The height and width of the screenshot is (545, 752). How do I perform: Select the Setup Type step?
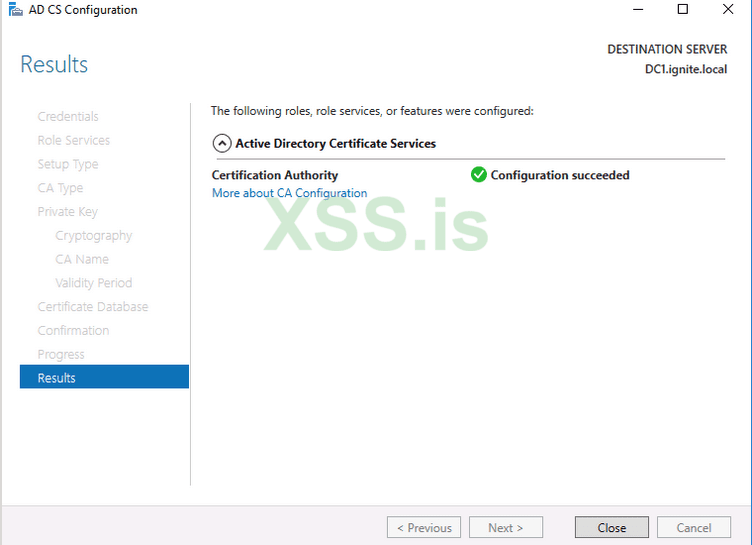[x=68, y=164]
